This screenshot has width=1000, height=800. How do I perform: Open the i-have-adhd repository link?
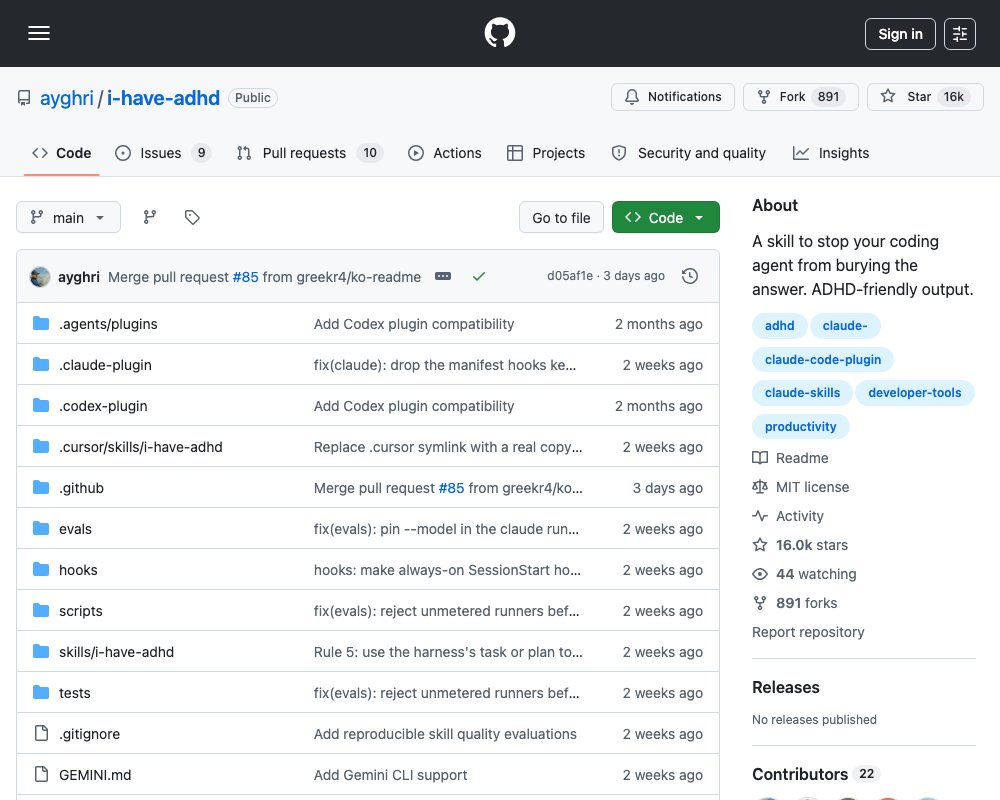coord(163,98)
